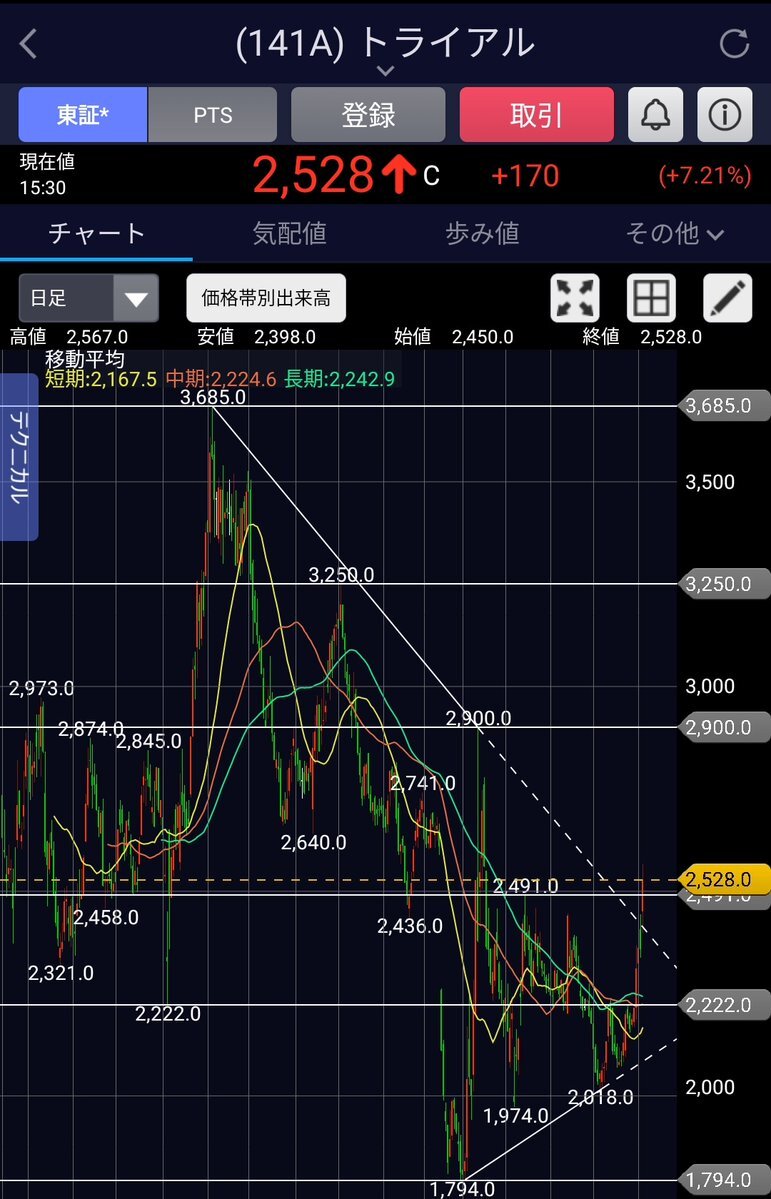The image size is (771, 1199).
Task: Click the 2,018.0 chart annotation
Action: (600, 1098)
